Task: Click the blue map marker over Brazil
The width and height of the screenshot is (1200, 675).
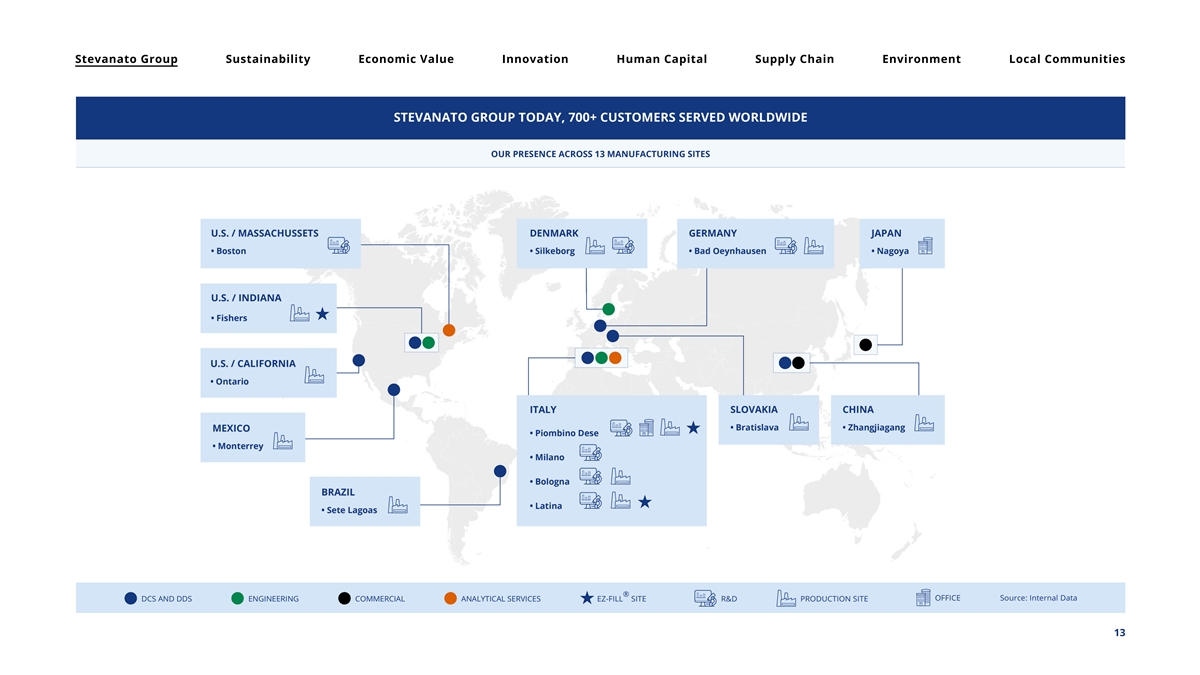Action: (500, 471)
